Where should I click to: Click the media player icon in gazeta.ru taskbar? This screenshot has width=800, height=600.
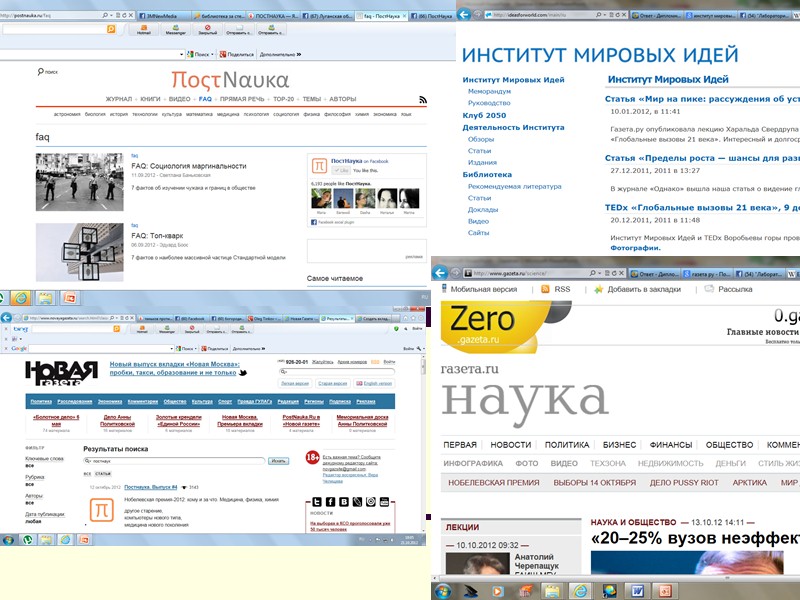click(x=497, y=591)
